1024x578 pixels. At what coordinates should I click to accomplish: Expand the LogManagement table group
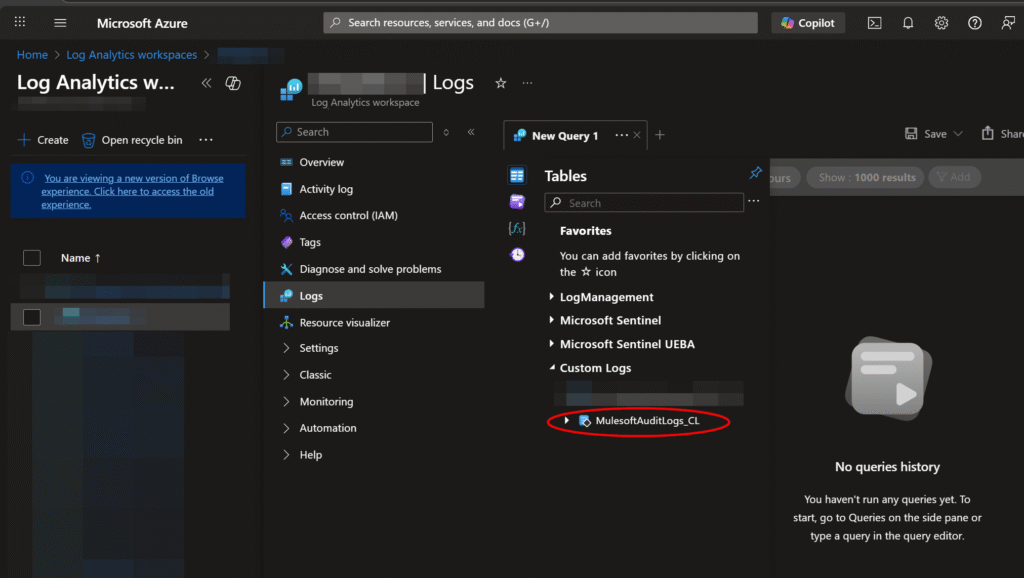[552, 297]
